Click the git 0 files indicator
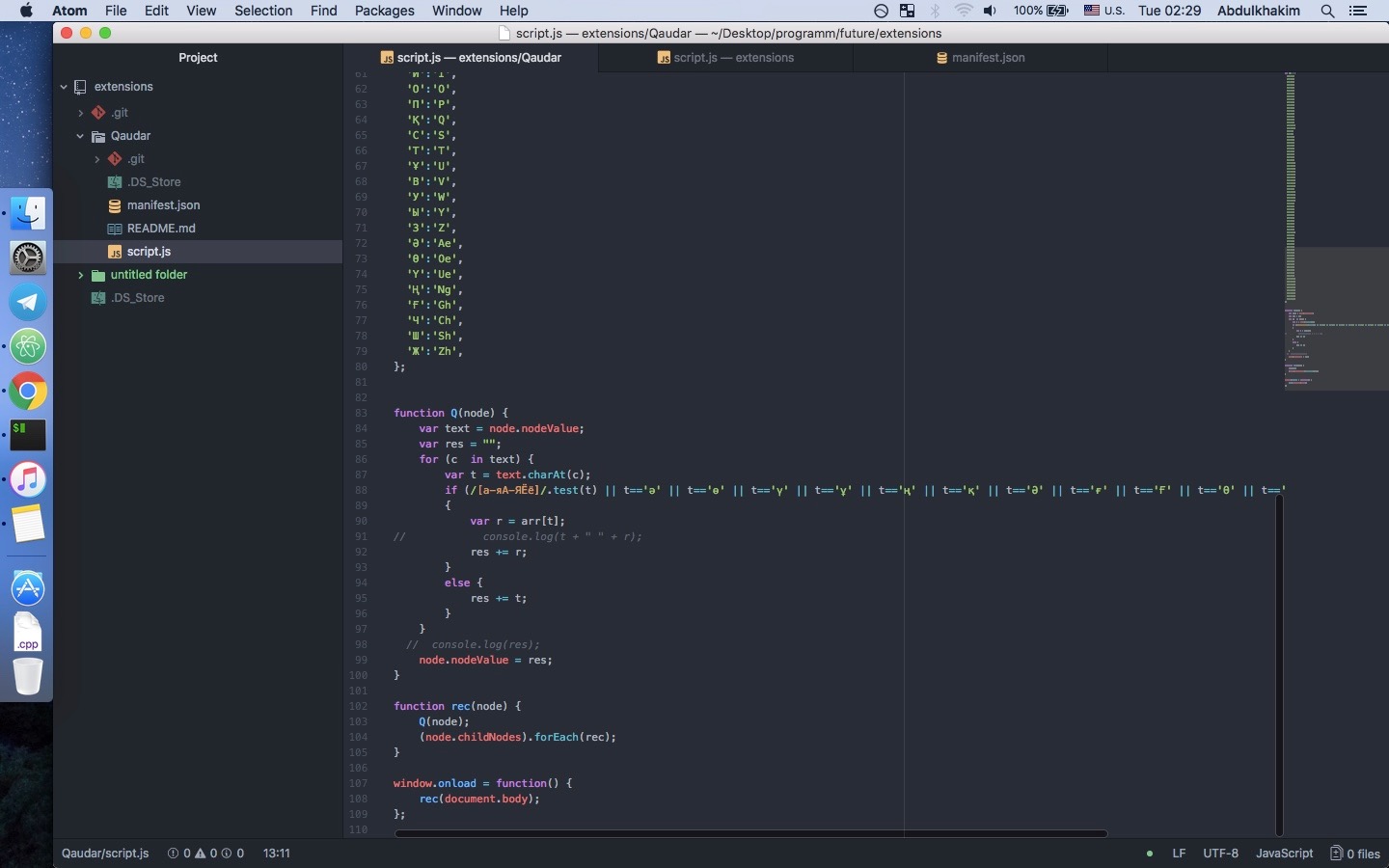 coord(1355,854)
